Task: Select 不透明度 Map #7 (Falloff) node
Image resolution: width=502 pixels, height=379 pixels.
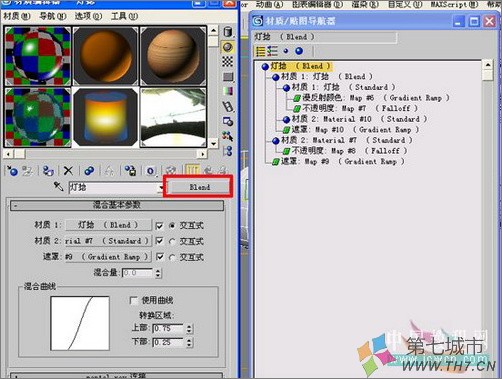Action: tap(360, 108)
